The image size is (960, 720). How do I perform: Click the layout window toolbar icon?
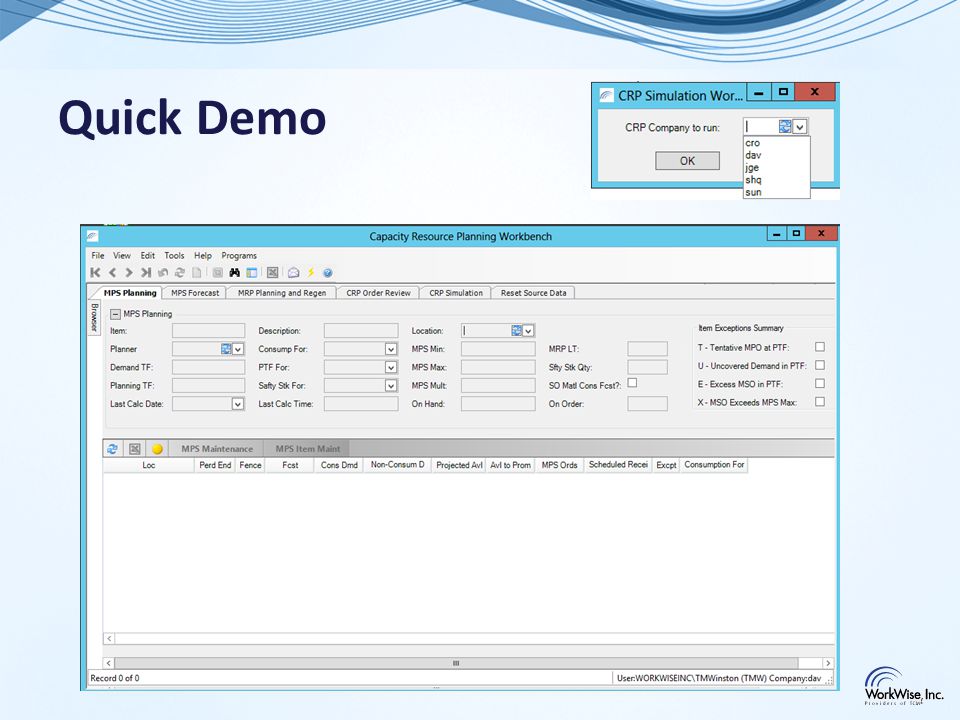(252, 272)
